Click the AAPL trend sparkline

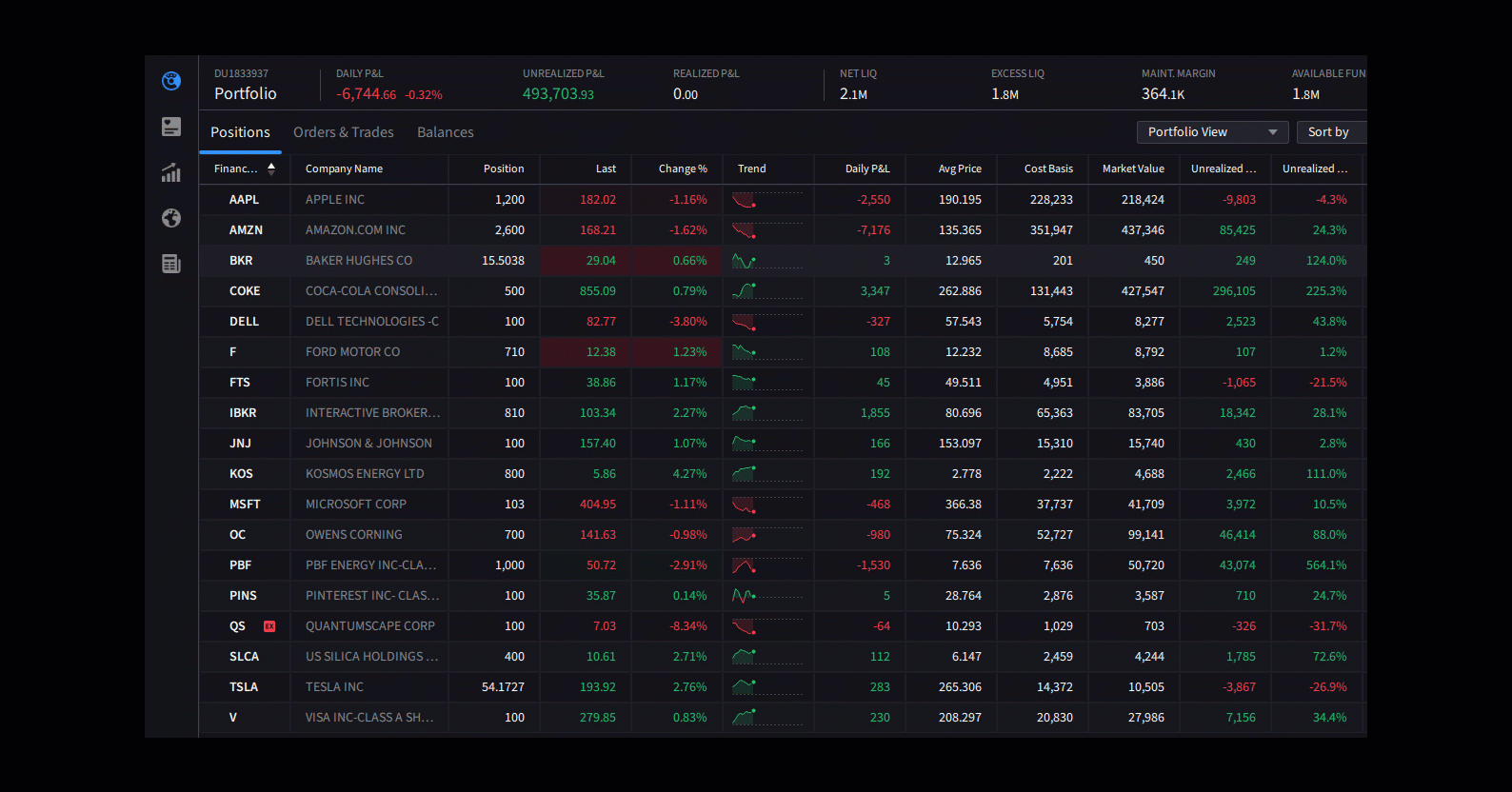pyautogui.click(x=767, y=200)
